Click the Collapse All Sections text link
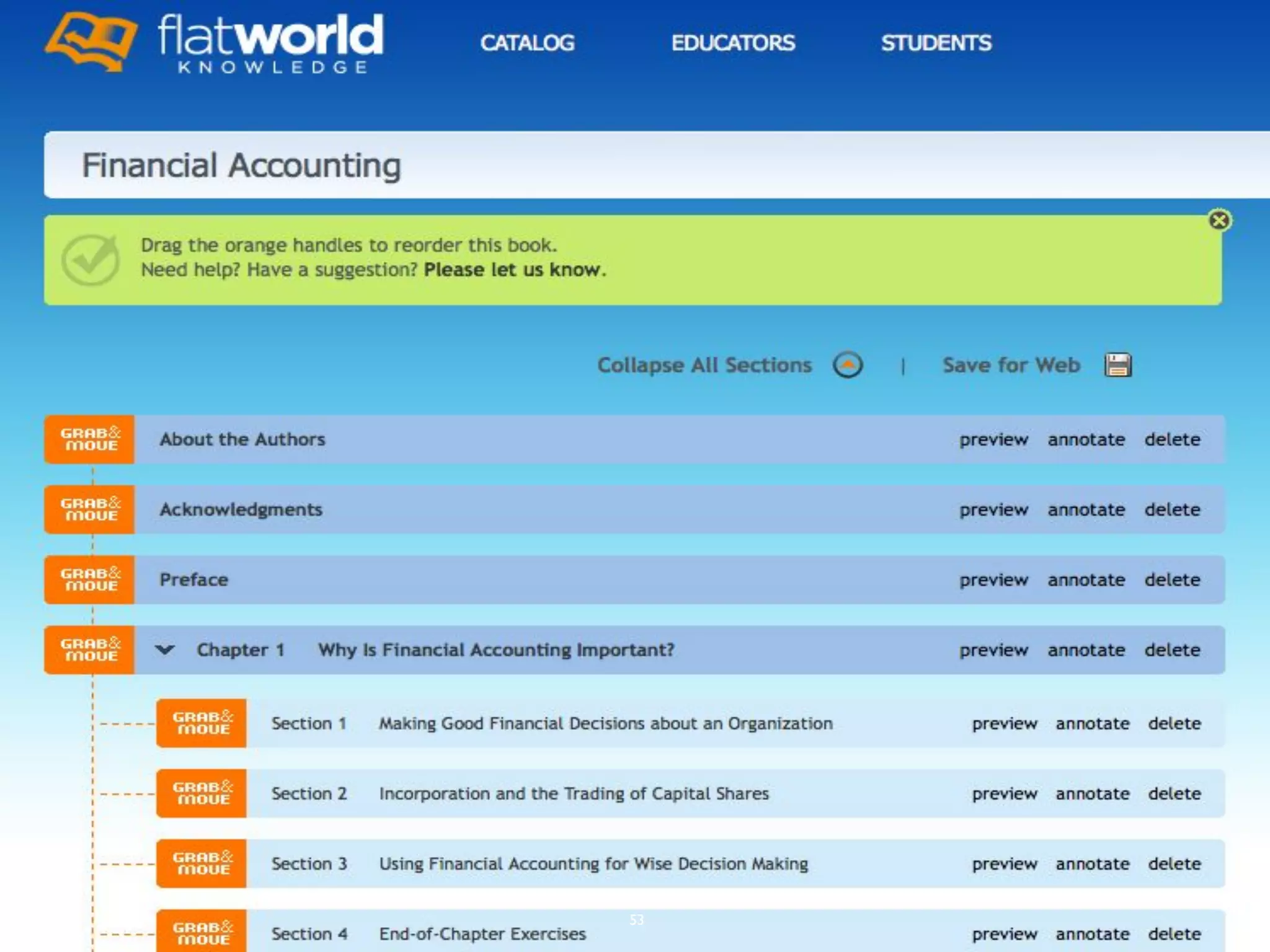The height and width of the screenshot is (952, 1270). pos(704,365)
